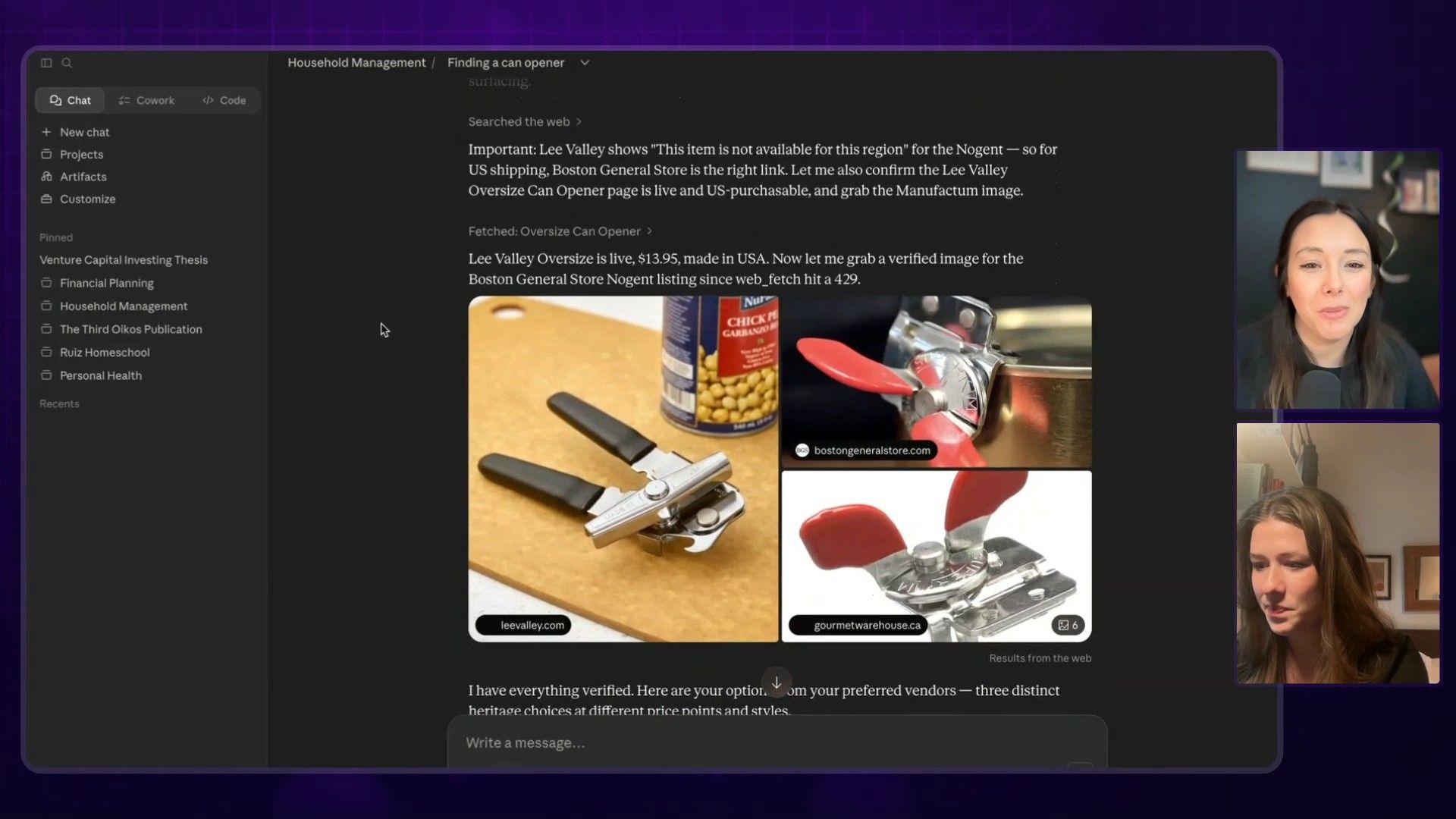Click the bostongeneralstore.com source badge
The width and height of the screenshot is (1456, 819).
(863, 450)
